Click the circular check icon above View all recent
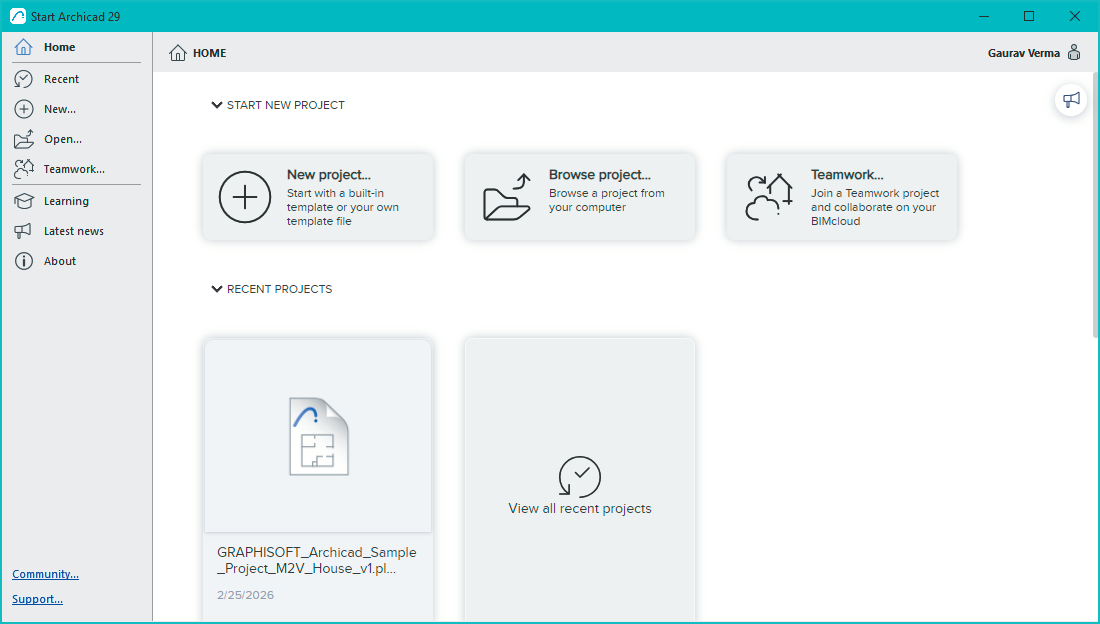 (579, 477)
